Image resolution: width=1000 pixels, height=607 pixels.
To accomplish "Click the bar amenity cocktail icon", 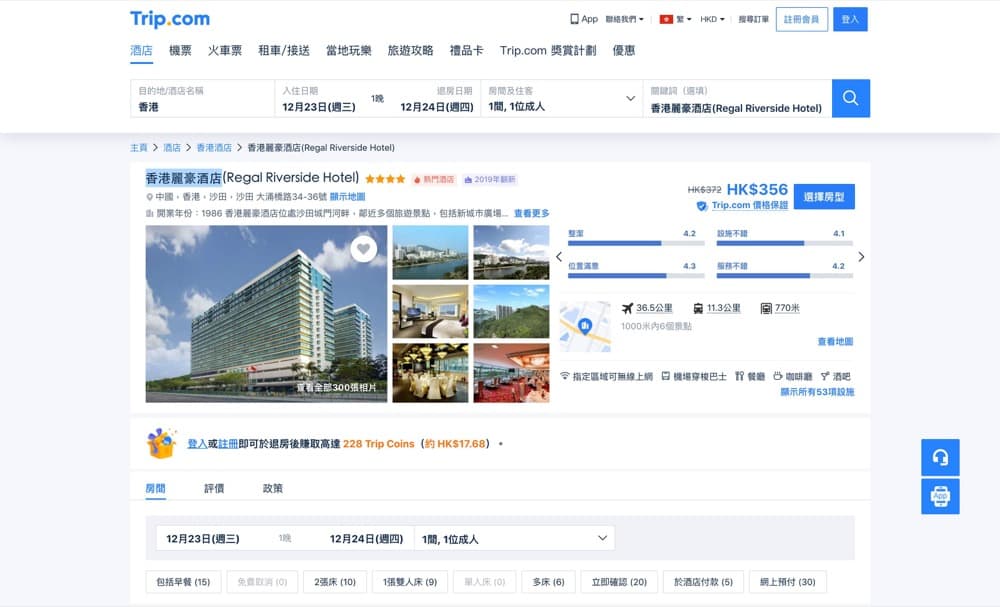I will click(825, 376).
